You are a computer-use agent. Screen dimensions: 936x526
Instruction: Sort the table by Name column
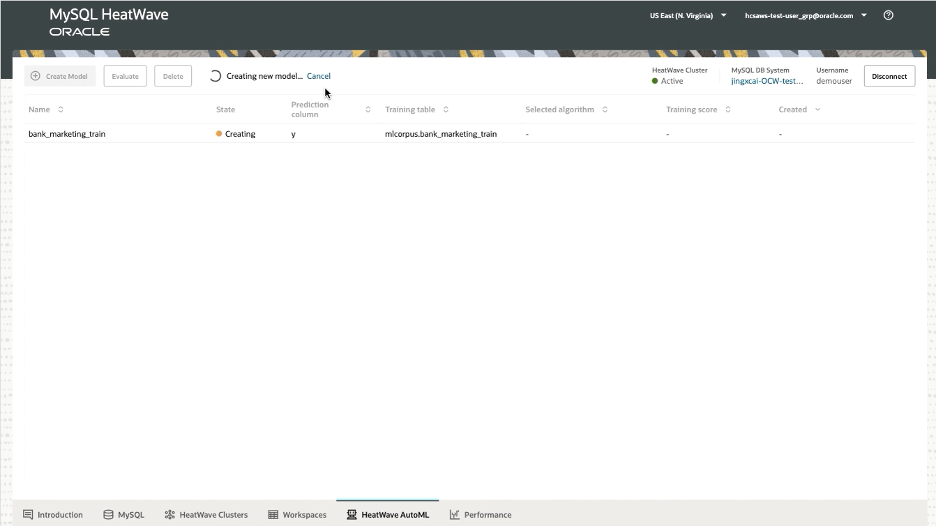(x=60, y=109)
